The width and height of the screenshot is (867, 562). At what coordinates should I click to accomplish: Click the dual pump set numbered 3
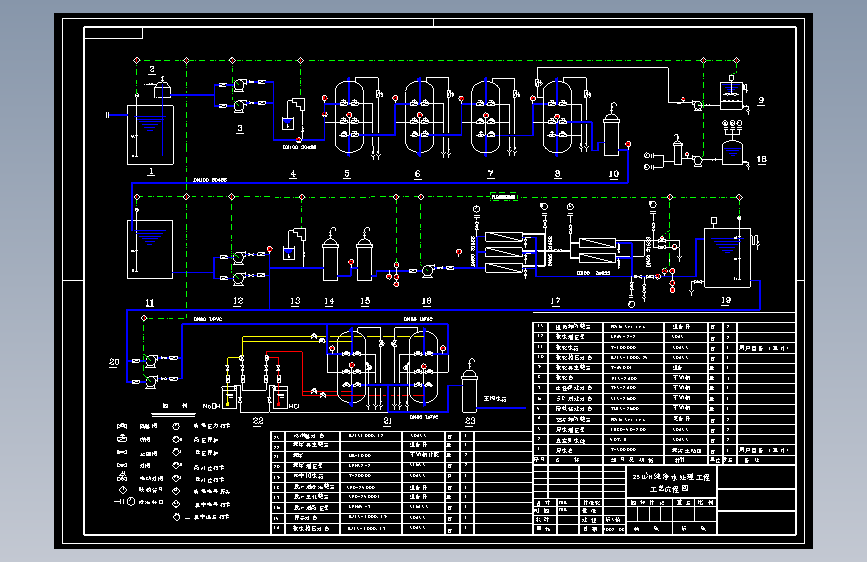tap(241, 94)
